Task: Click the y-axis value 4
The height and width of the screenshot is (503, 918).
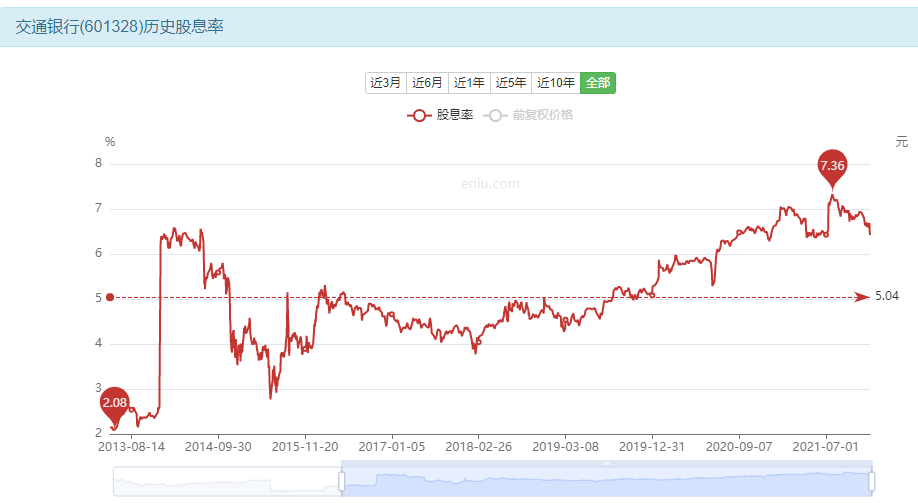Action: (98, 343)
